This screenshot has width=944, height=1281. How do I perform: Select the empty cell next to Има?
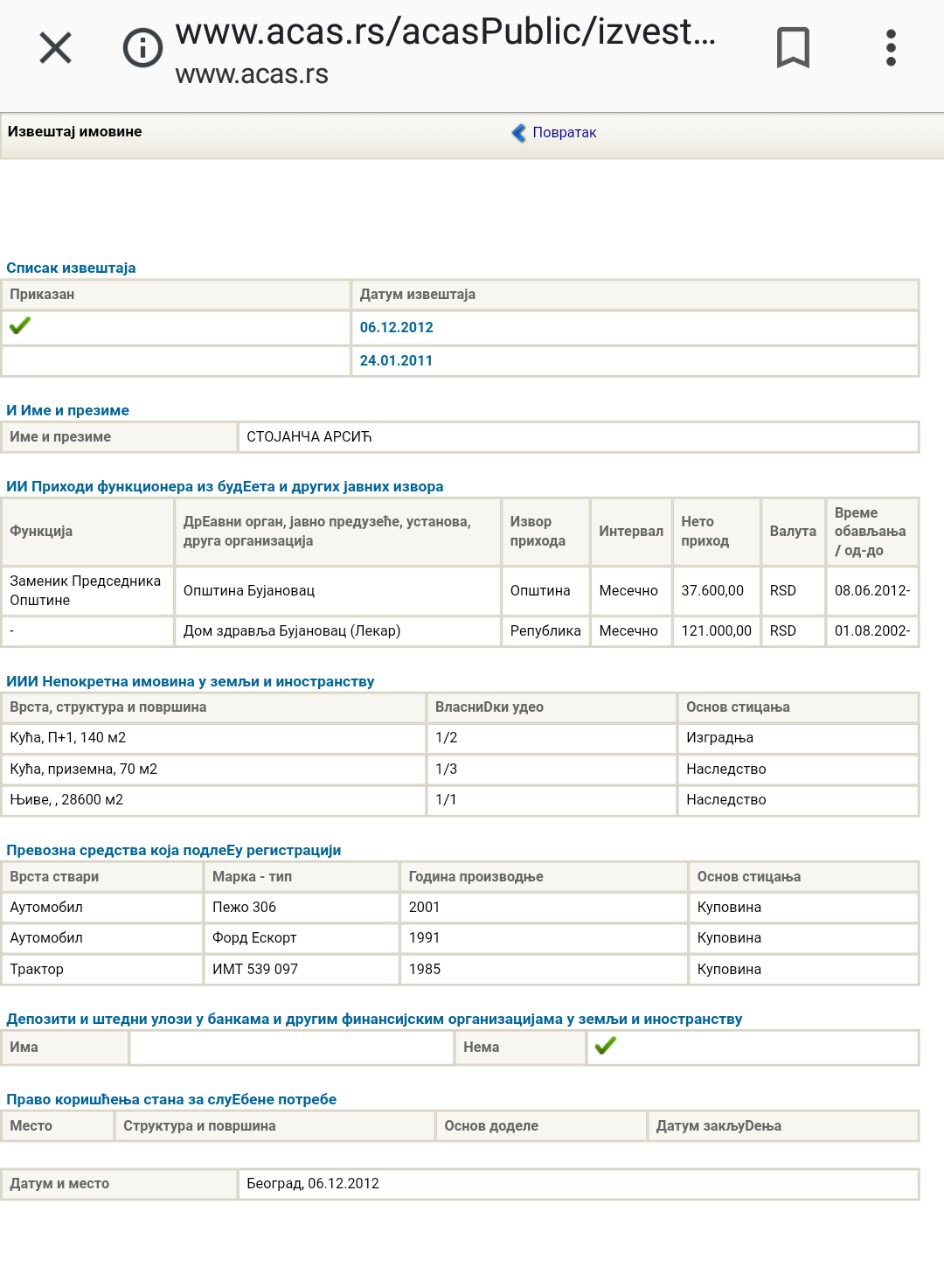(x=290, y=1047)
